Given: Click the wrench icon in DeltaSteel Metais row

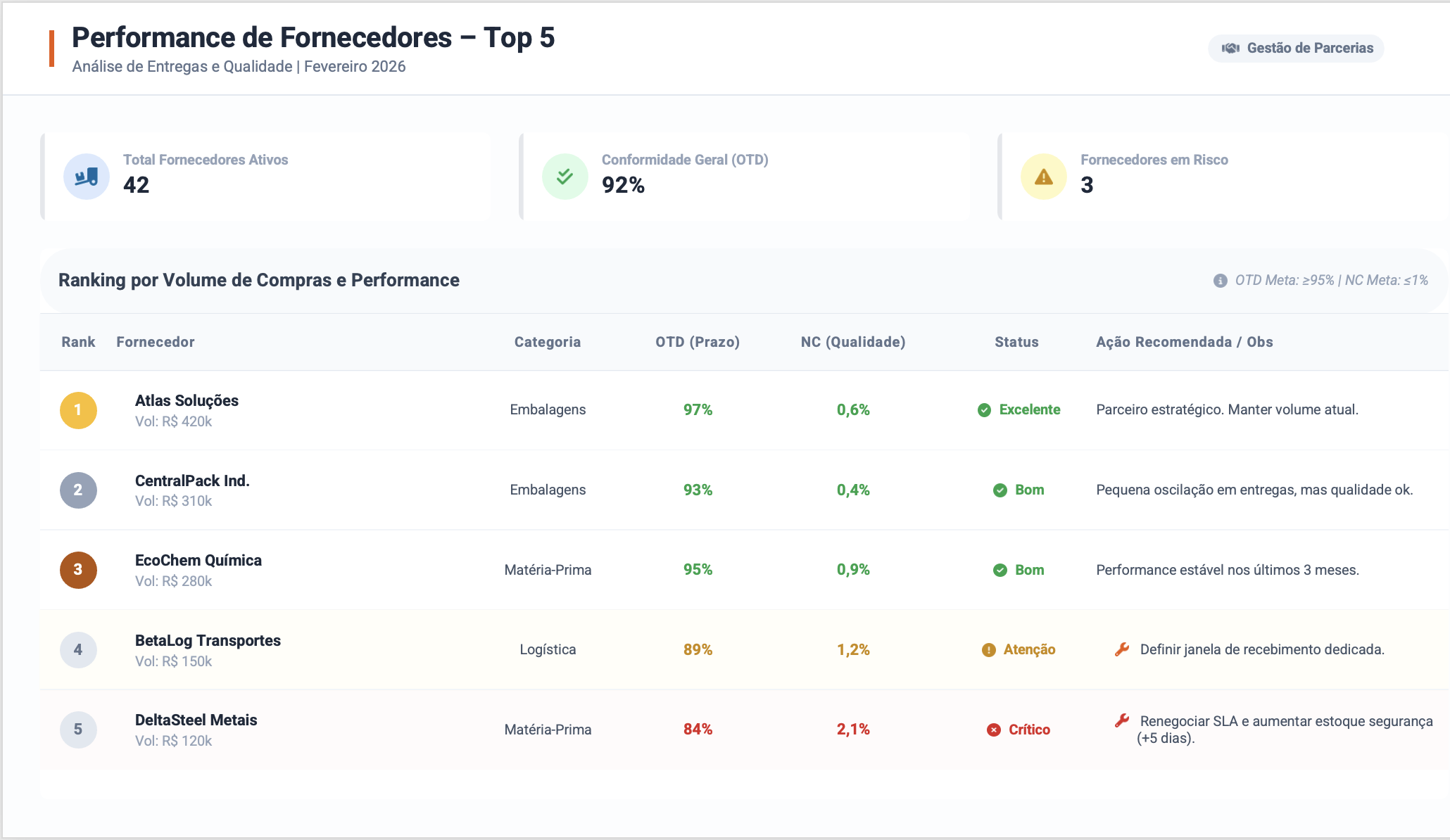Looking at the screenshot, I should coord(1122,720).
